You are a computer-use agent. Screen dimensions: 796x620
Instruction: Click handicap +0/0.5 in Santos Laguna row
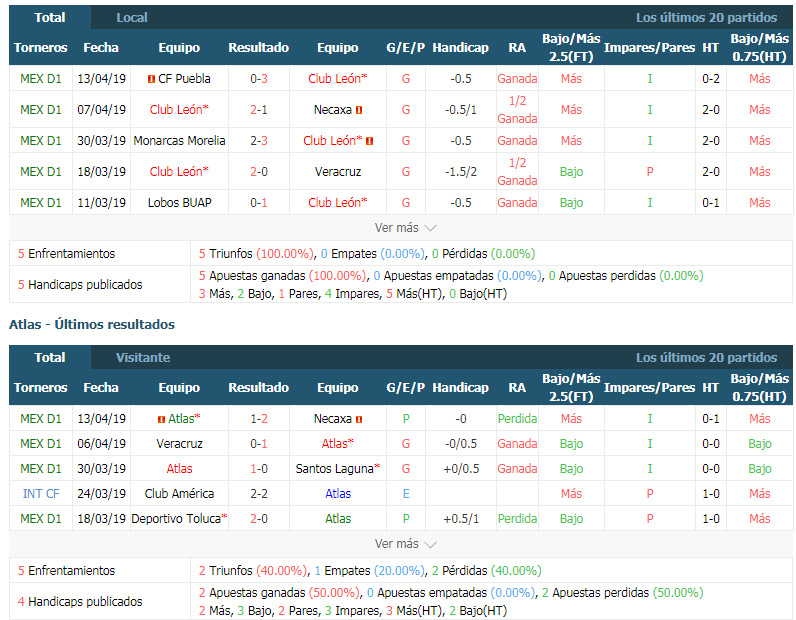461,469
